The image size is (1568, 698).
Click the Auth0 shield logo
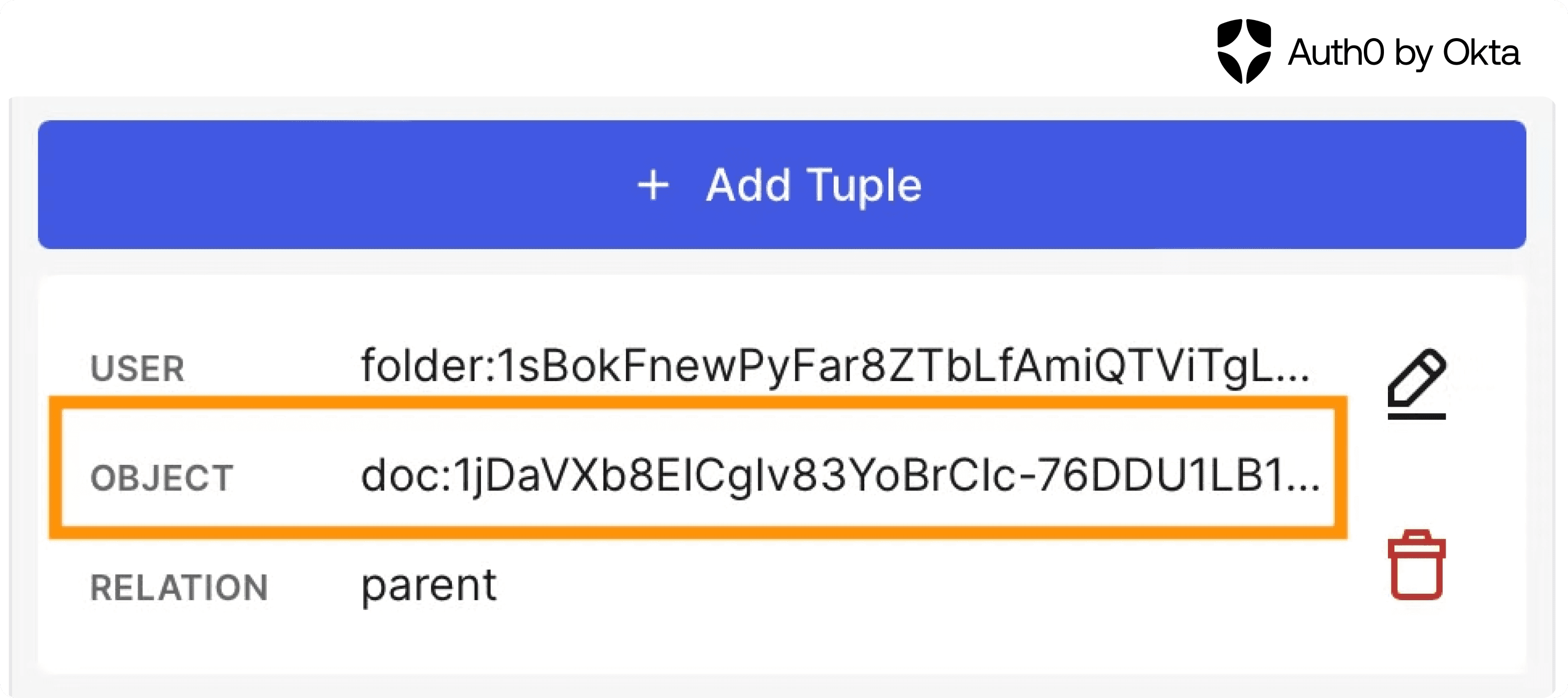click(1243, 51)
